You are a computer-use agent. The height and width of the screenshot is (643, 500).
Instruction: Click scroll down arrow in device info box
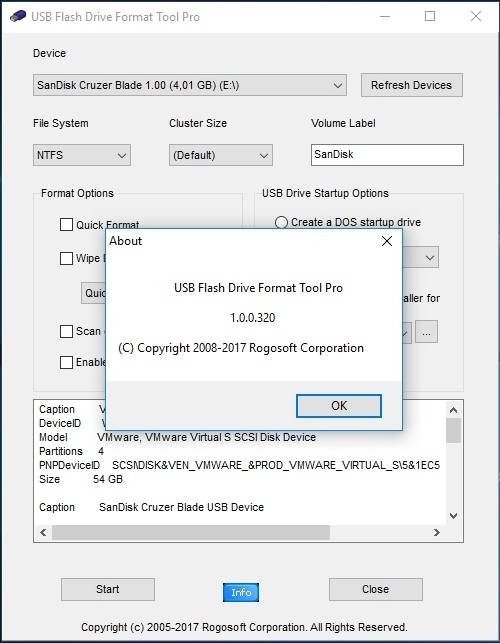click(453, 515)
